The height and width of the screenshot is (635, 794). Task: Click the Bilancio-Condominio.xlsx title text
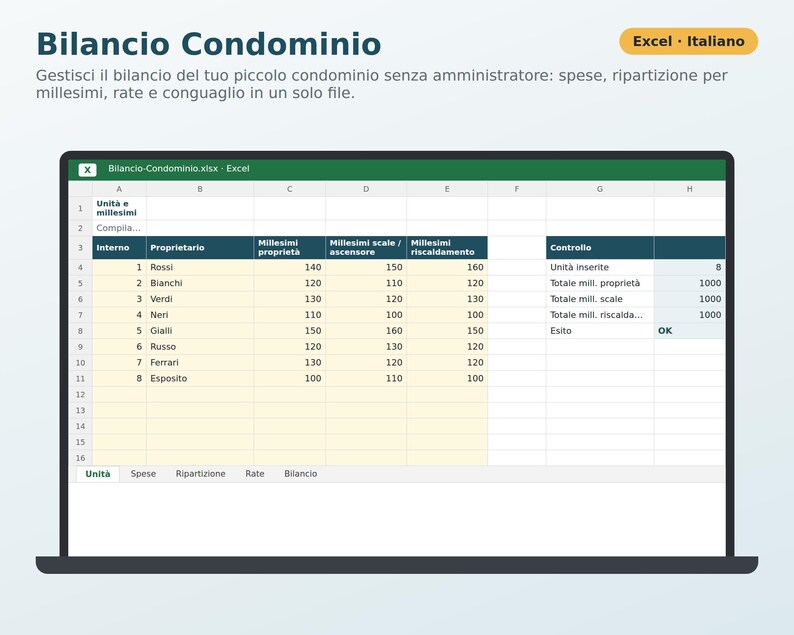179,169
